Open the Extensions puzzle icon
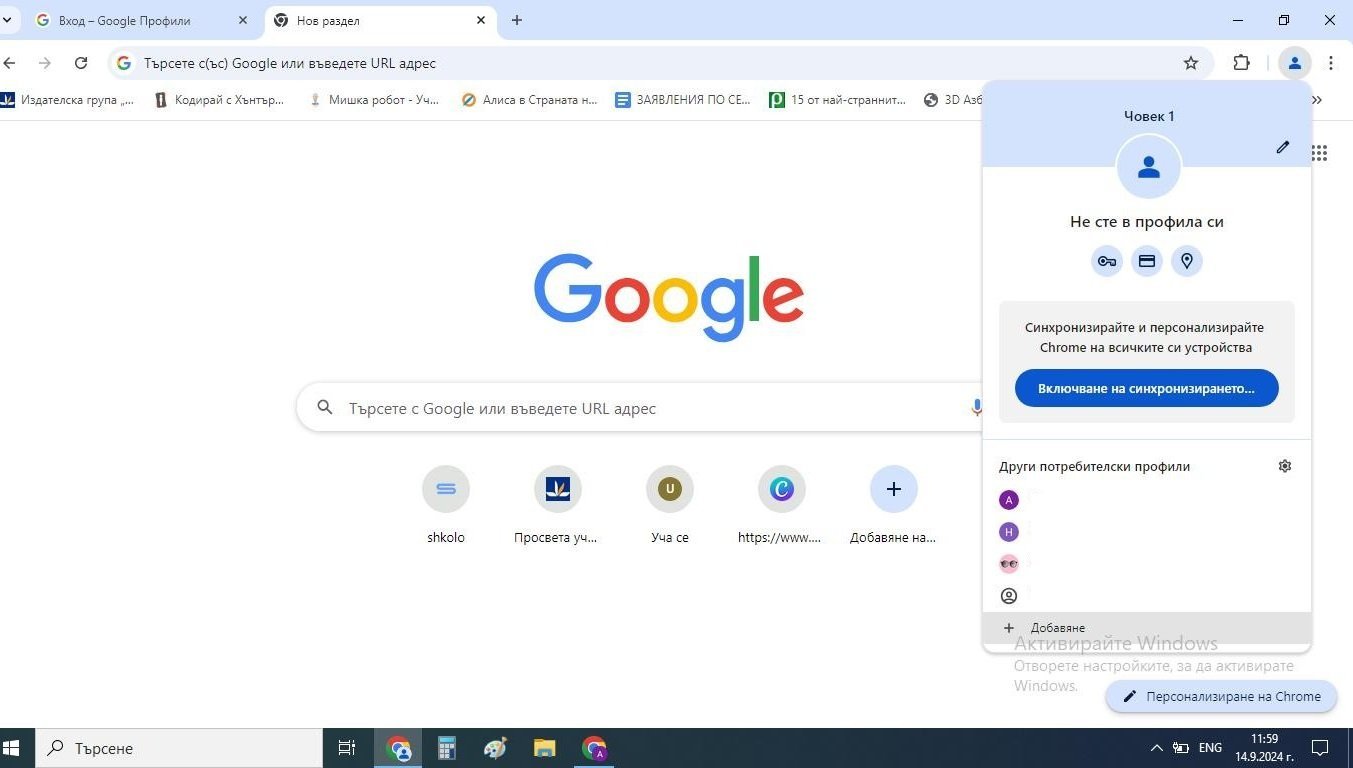This screenshot has height=768, width=1353. coord(1241,63)
